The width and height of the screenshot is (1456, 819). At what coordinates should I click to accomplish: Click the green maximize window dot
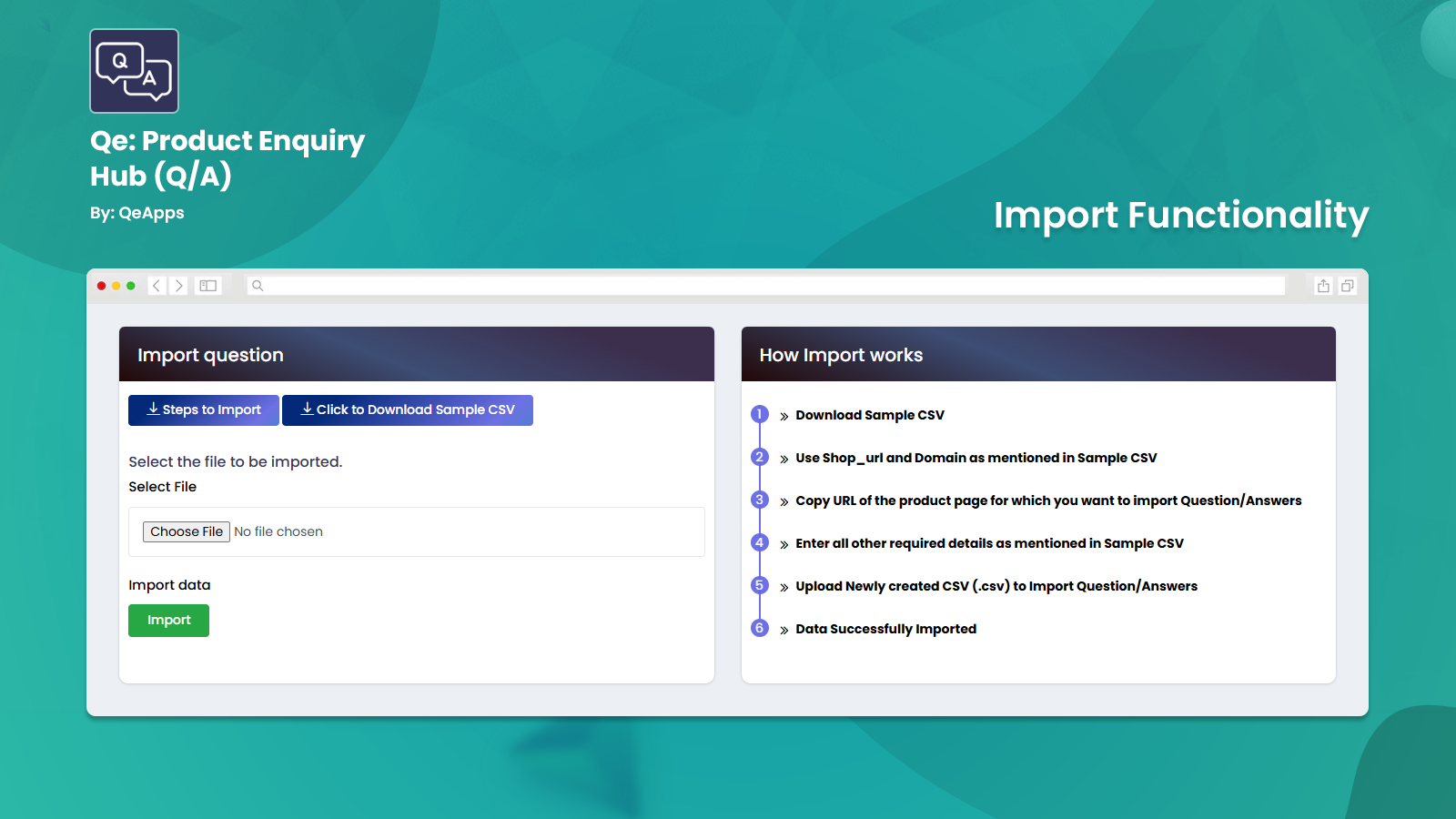(x=131, y=286)
